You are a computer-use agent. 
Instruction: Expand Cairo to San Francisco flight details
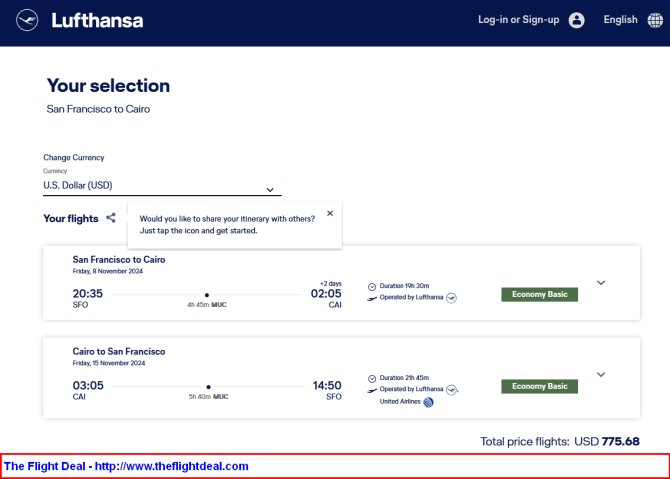(601, 375)
